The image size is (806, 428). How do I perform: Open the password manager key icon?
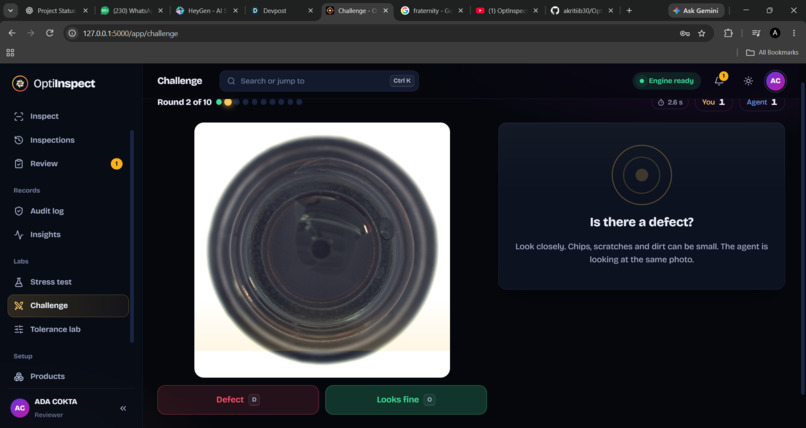click(x=685, y=33)
